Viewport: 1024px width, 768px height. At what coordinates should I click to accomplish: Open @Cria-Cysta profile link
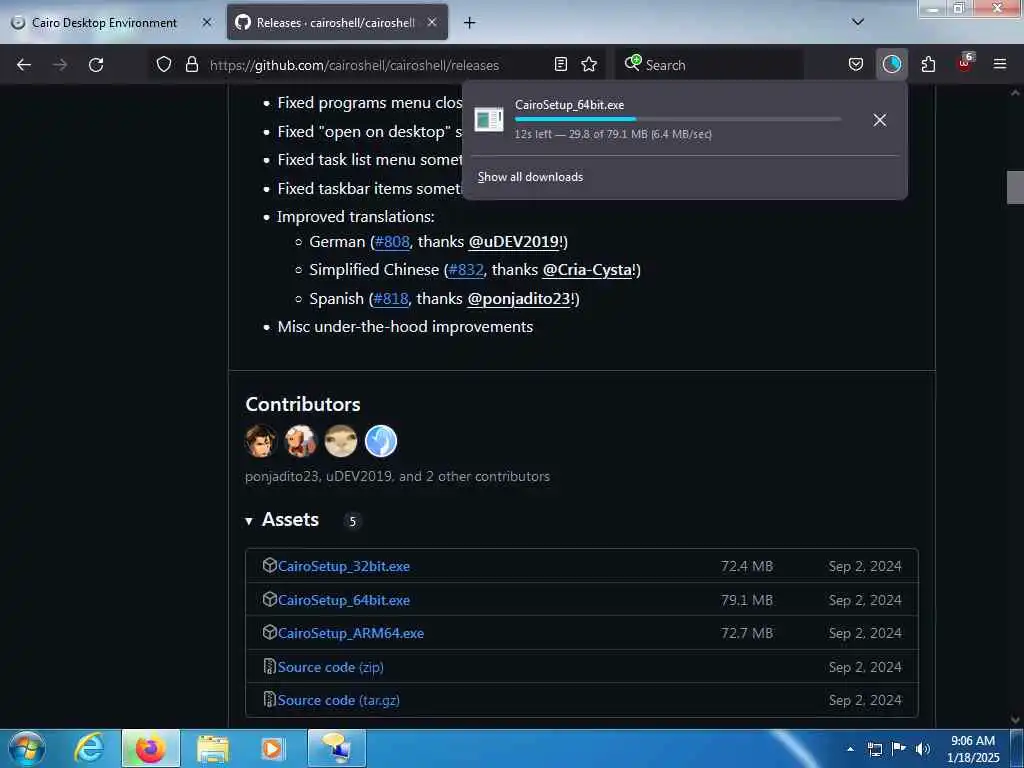(x=587, y=270)
